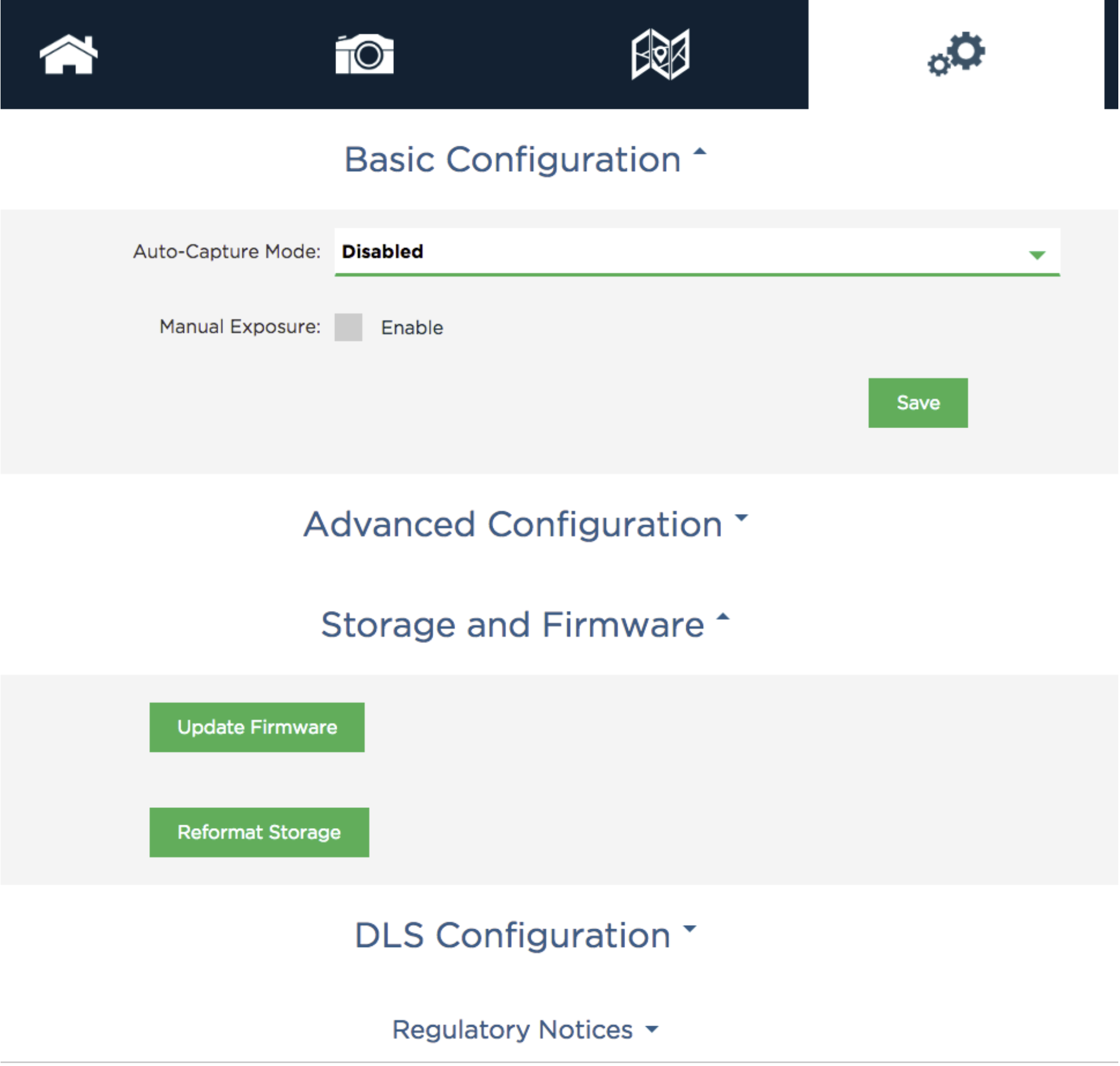Expand the DLS Configuration section
The height and width of the screenshot is (1066, 1120).
coord(526,936)
